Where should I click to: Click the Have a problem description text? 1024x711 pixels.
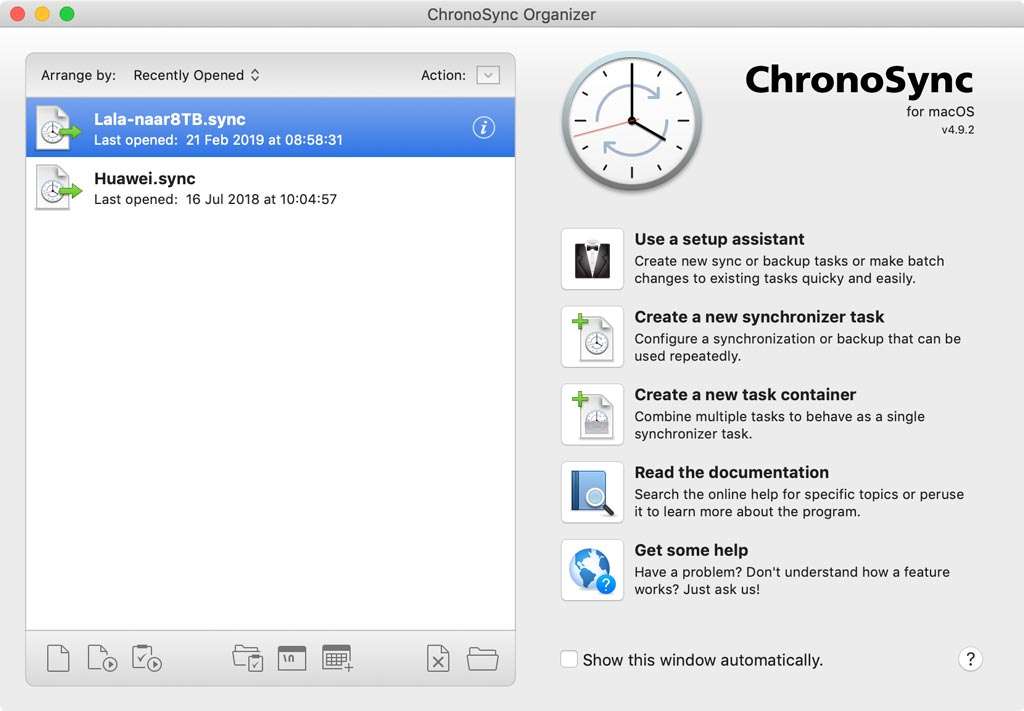click(792, 580)
